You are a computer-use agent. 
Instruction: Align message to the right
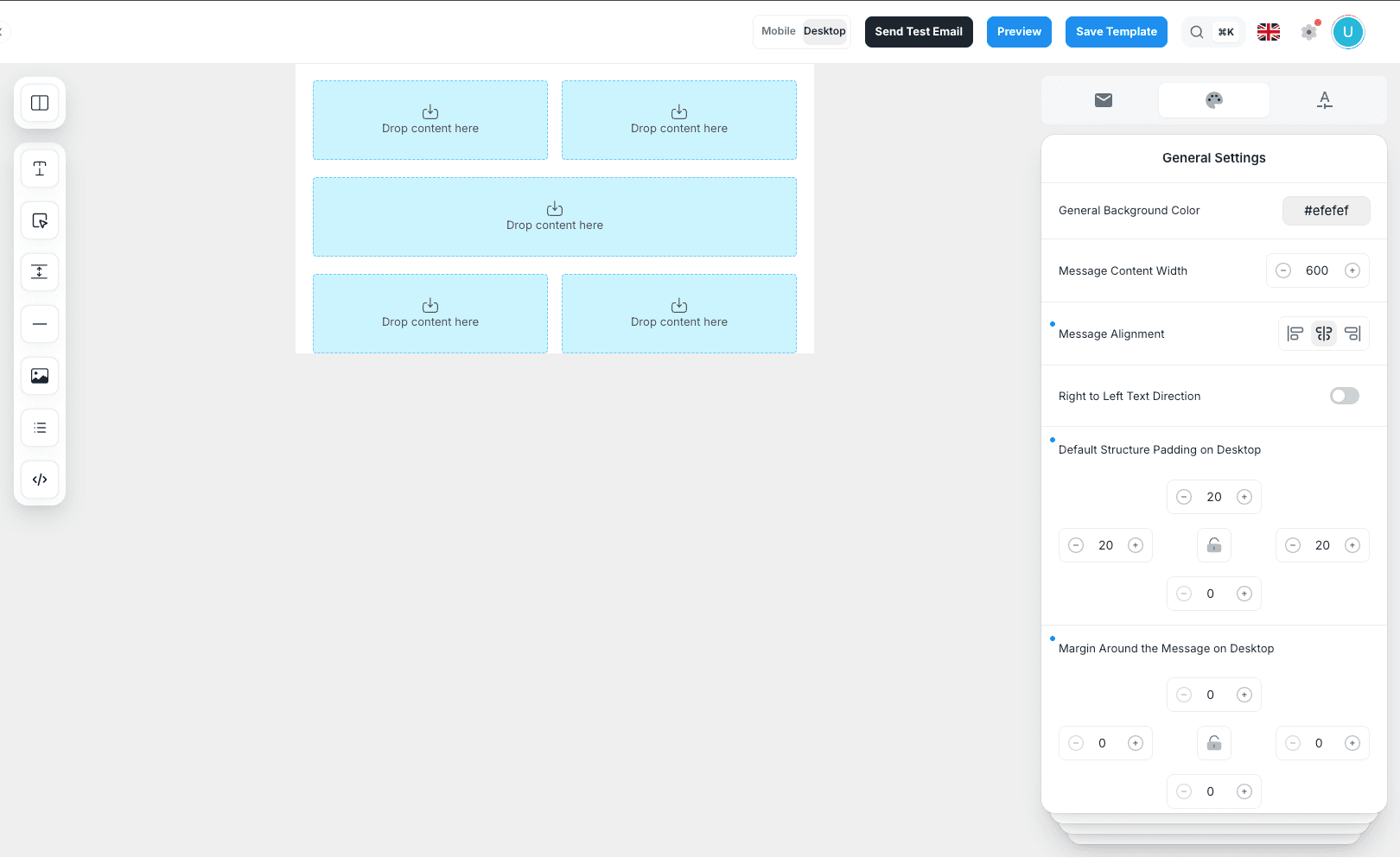point(1353,334)
